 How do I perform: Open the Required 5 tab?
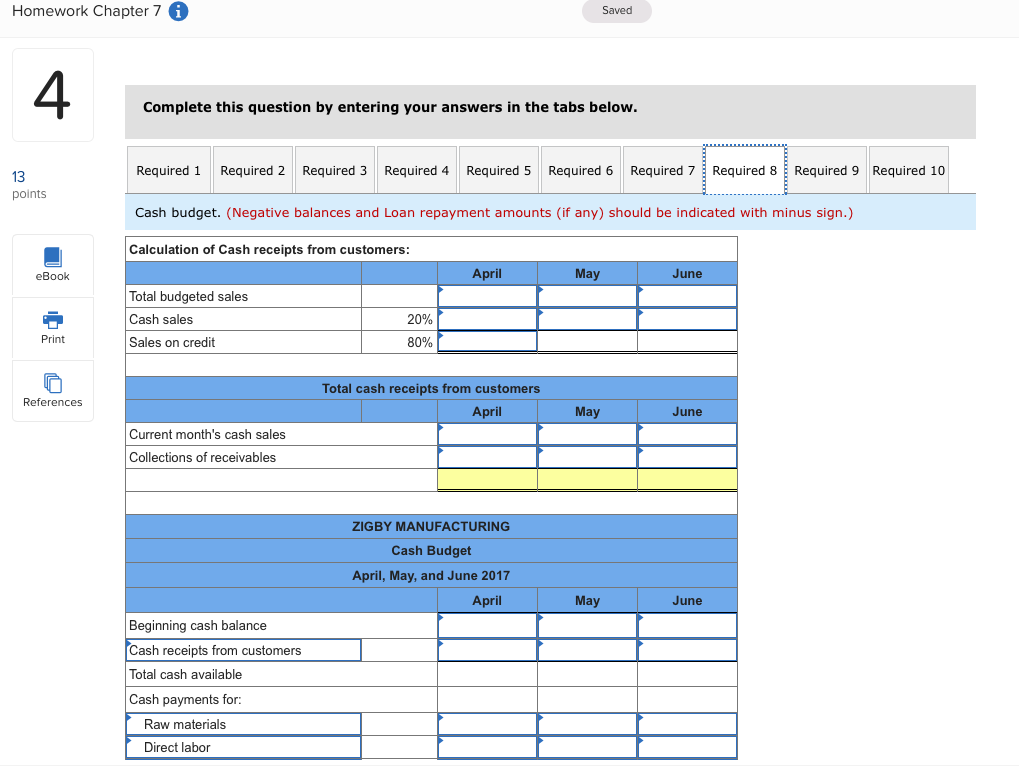(x=498, y=170)
